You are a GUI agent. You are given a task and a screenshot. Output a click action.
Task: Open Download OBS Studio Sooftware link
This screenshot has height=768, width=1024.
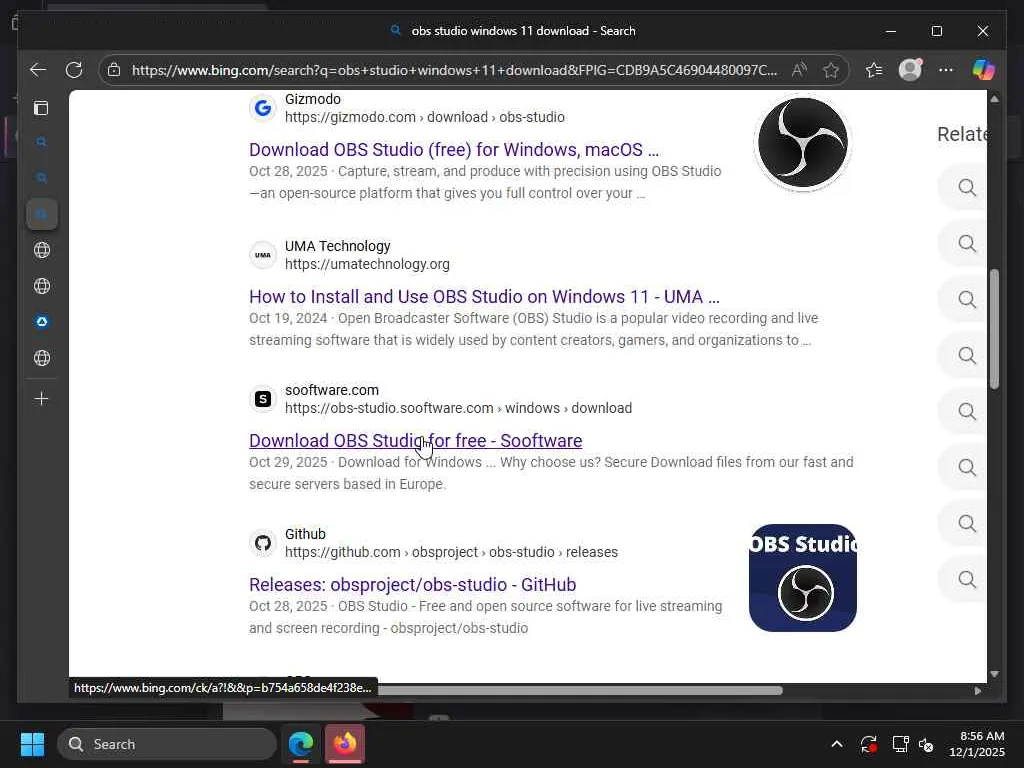415,441
